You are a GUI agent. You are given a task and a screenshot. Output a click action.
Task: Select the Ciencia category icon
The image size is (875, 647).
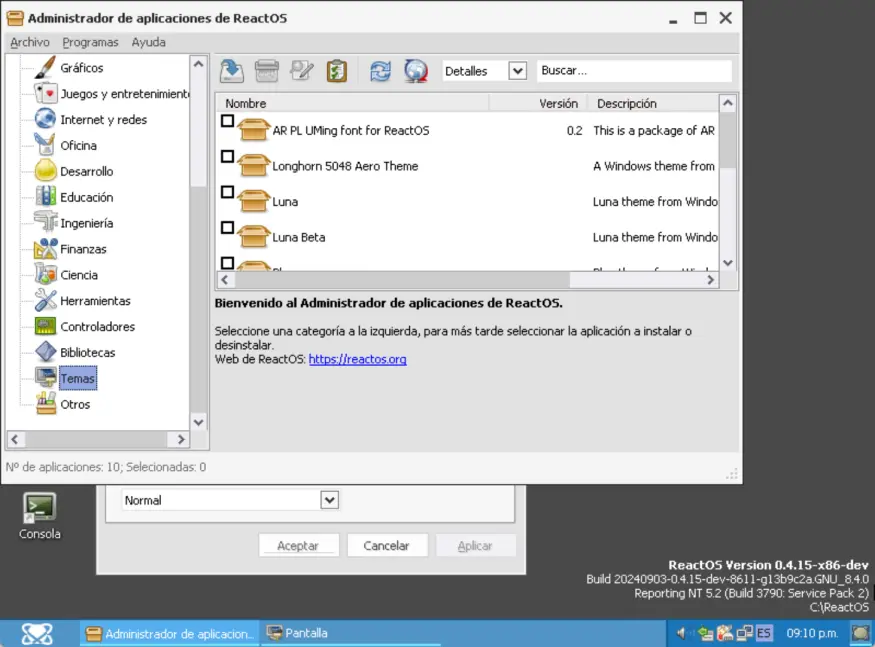[45, 275]
